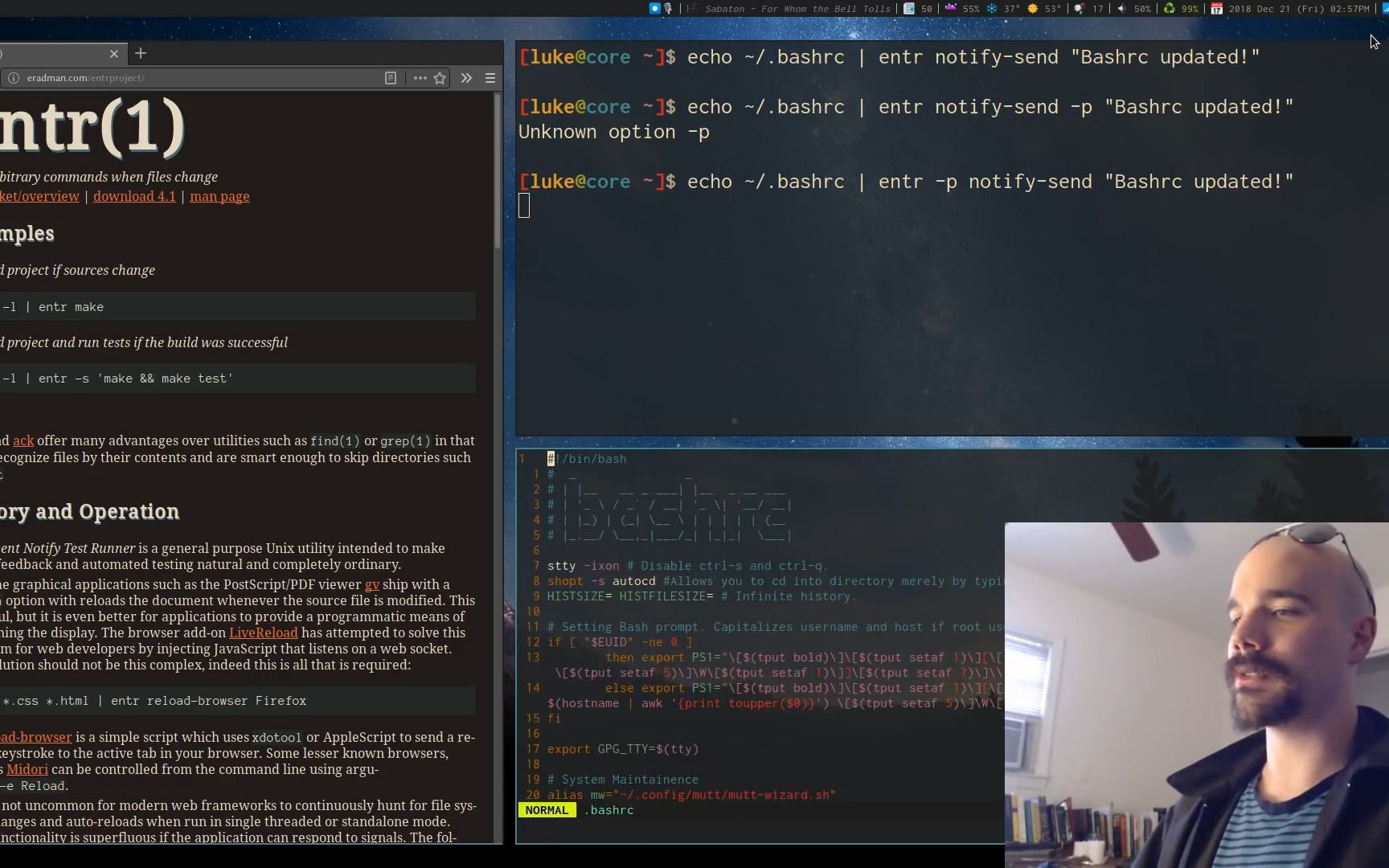Click the 'ory and Operation' heading
The width and height of the screenshot is (1389, 868).
pyautogui.click(x=89, y=512)
